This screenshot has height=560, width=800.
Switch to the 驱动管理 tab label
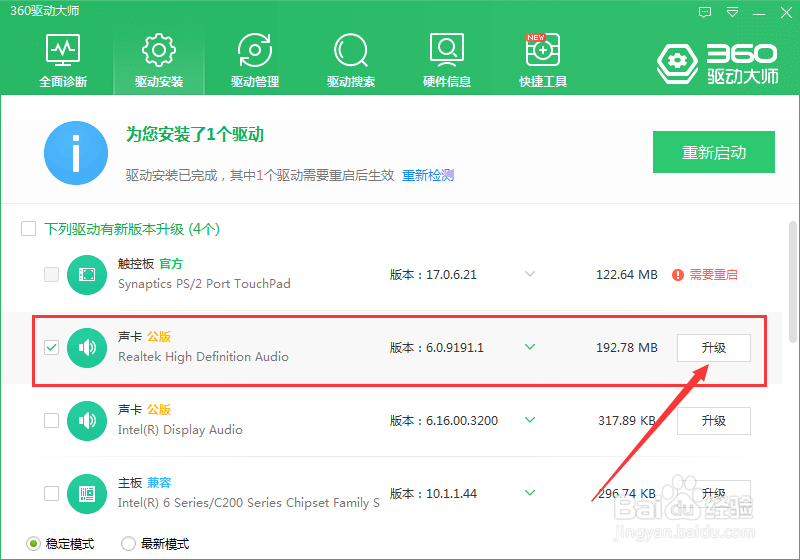pos(255,82)
